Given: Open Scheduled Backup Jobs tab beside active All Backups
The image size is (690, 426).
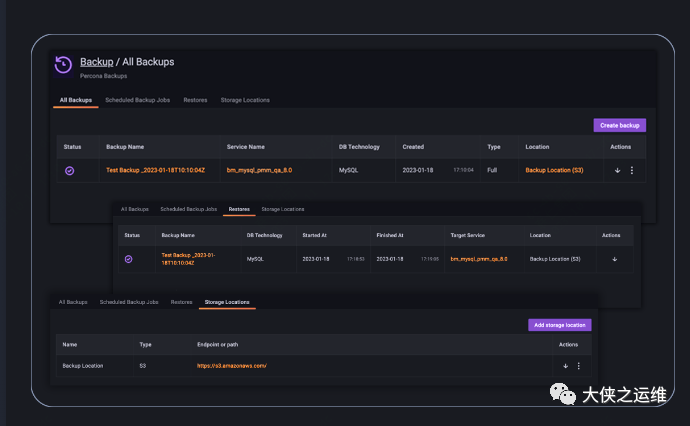Looking at the screenshot, I should click(x=139, y=100).
